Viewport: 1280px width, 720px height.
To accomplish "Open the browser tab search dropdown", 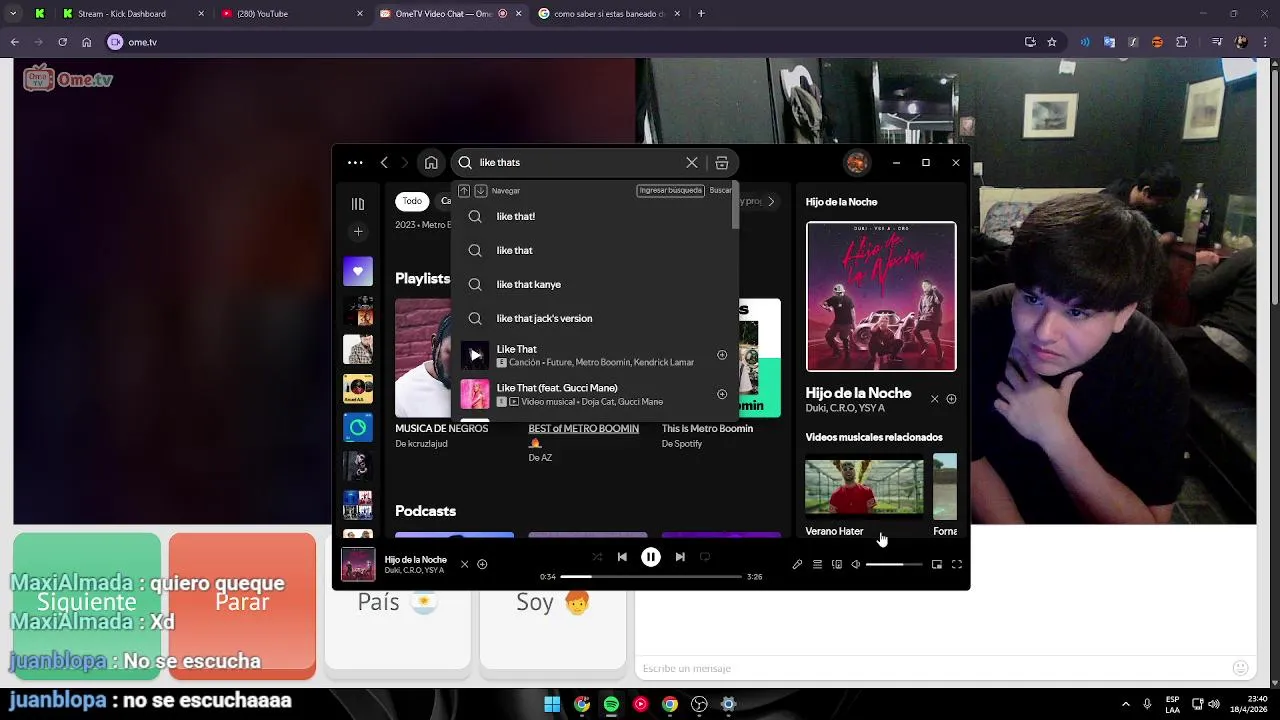I will [13, 14].
